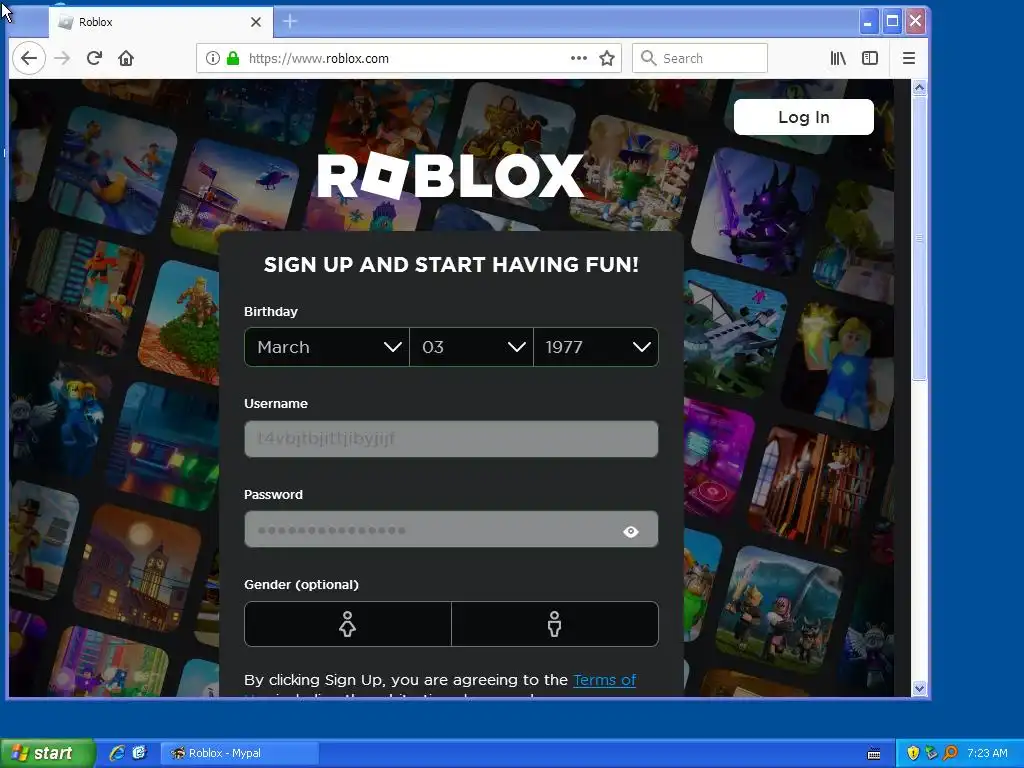Maximize the Mypal browser window

point(892,22)
